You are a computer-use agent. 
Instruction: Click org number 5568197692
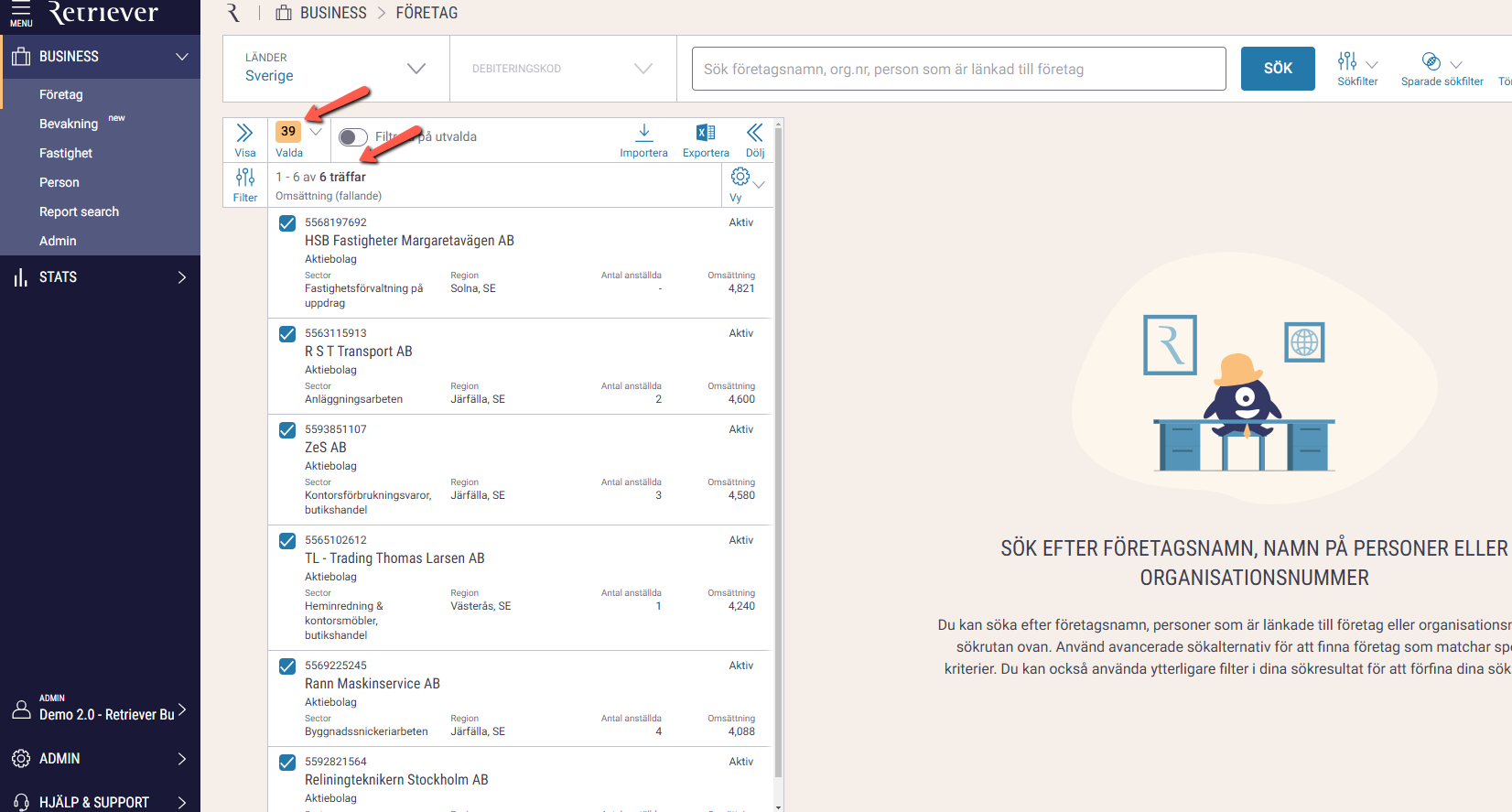click(336, 222)
